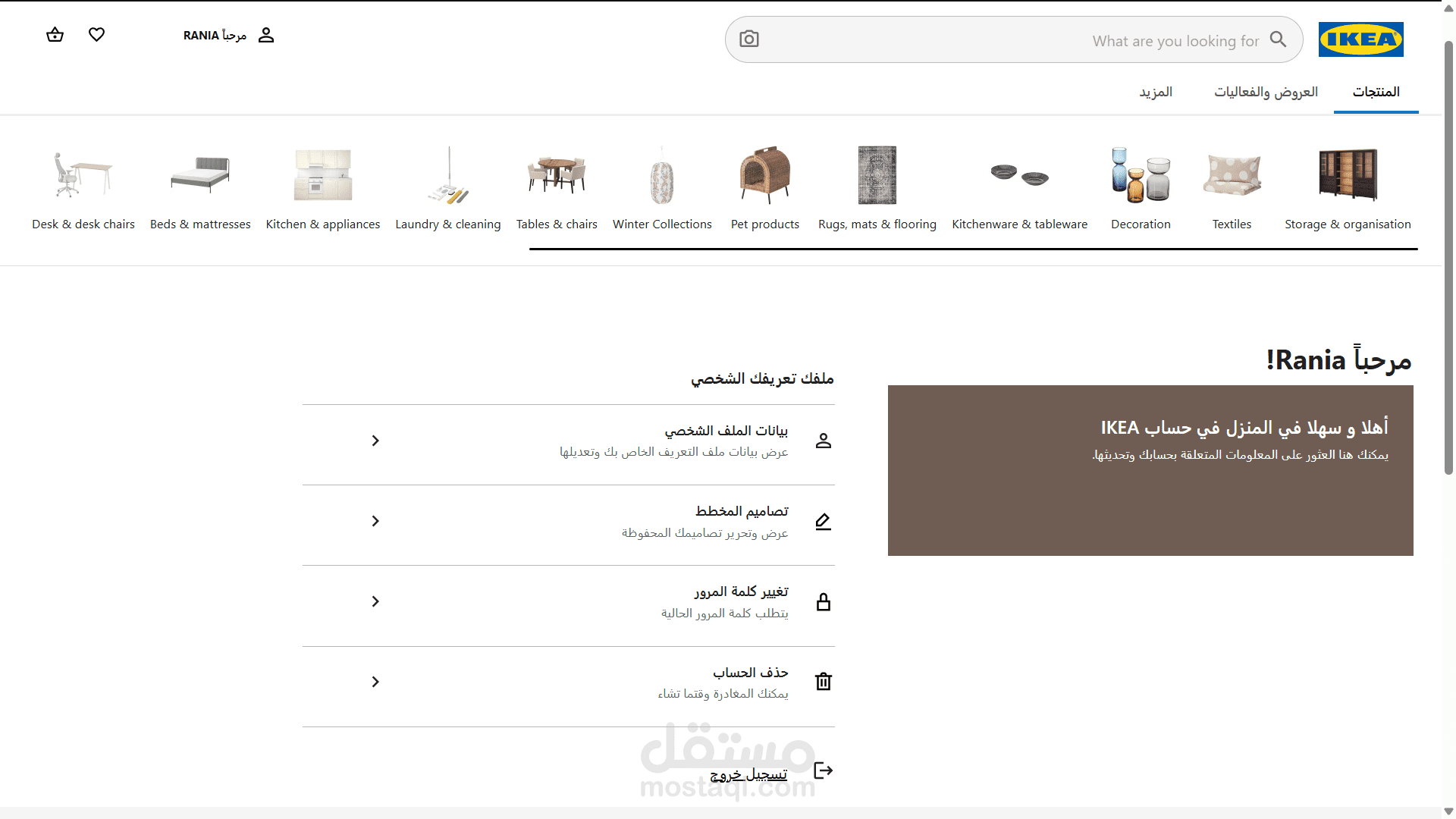Switch to the المنتجات tab
Image resolution: width=1456 pixels, height=819 pixels.
1376,92
